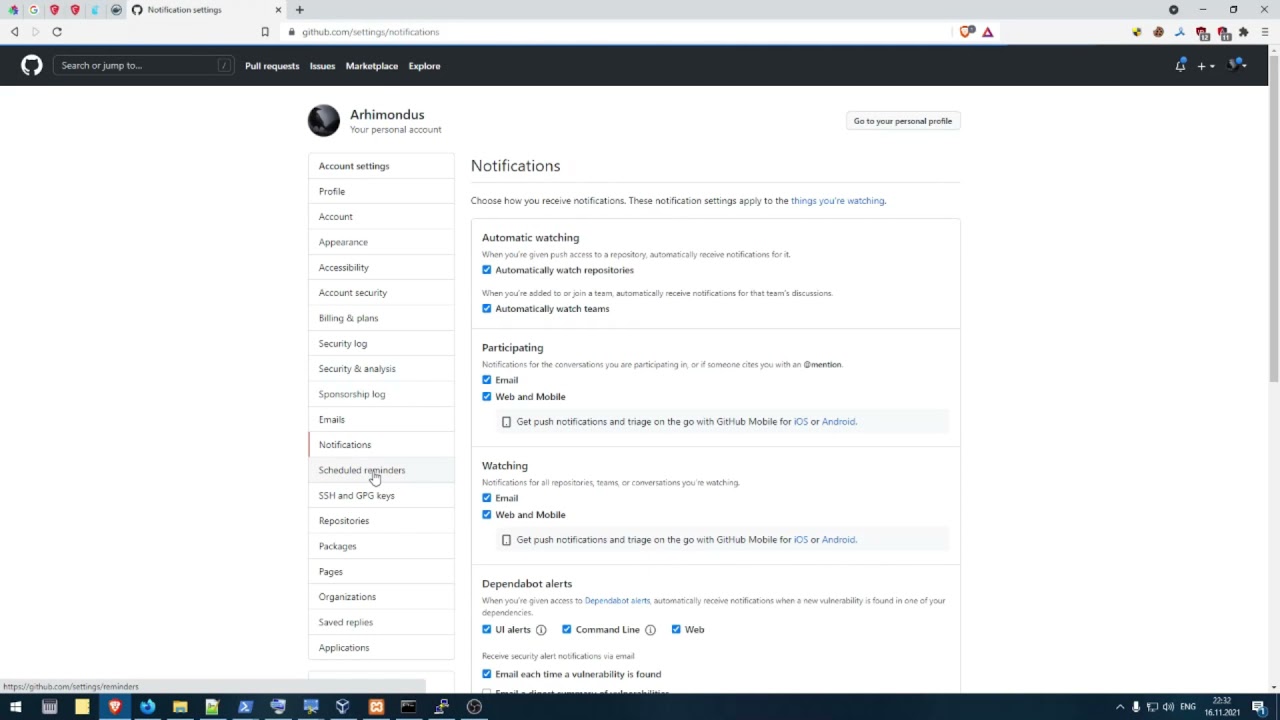This screenshot has width=1280, height=720.
Task: Open Scheduled reminders settings
Action: [x=381, y=470]
